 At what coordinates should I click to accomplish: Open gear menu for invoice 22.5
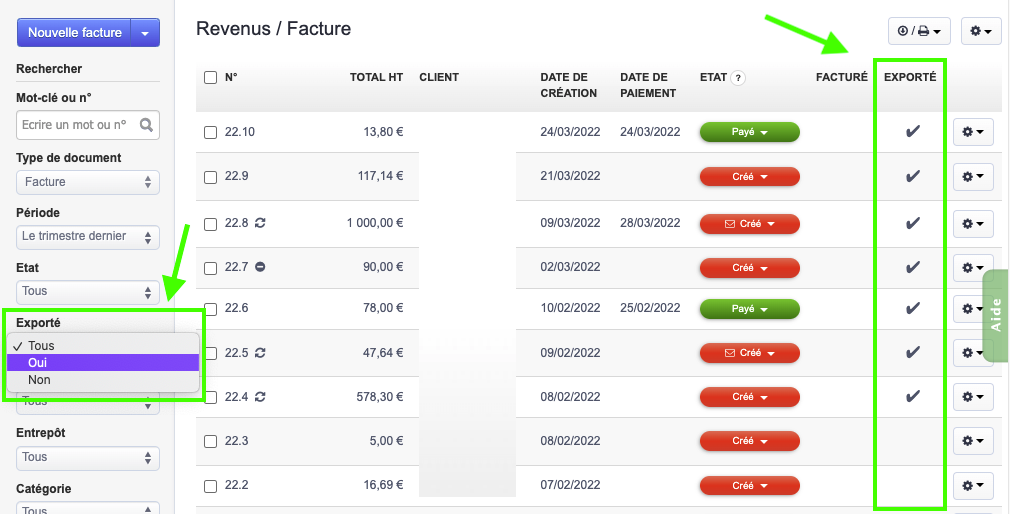[973, 353]
